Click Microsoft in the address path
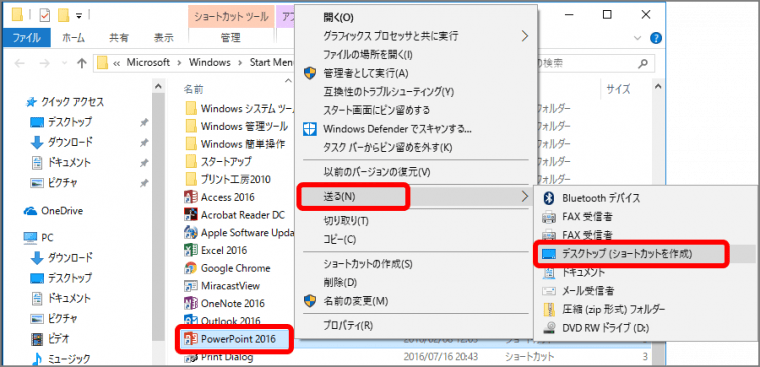 (148, 63)
